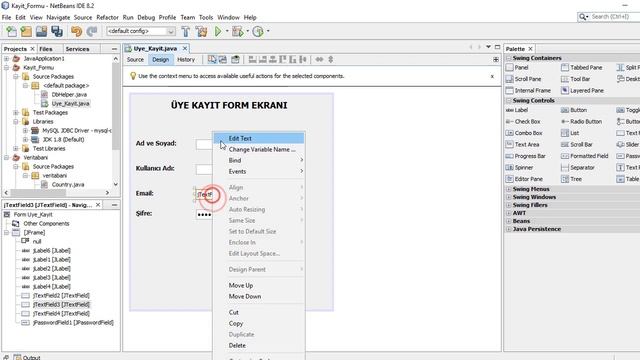640x360 pixels.
Task: Activate Selection Mode in designer toolbar
Action: pos(212,60)
